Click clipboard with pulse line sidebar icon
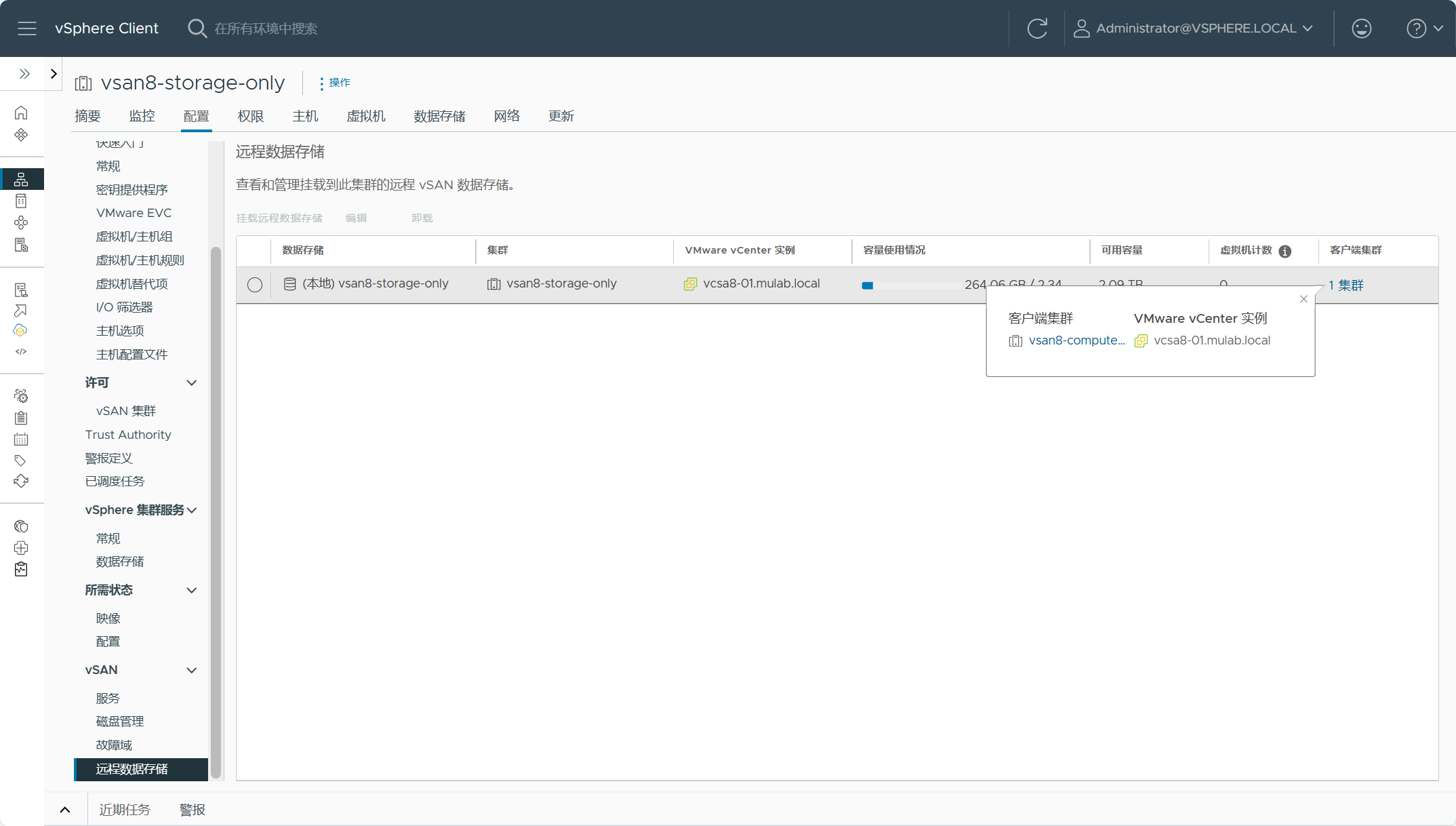 pyautogui.click(x=21, y=569)
